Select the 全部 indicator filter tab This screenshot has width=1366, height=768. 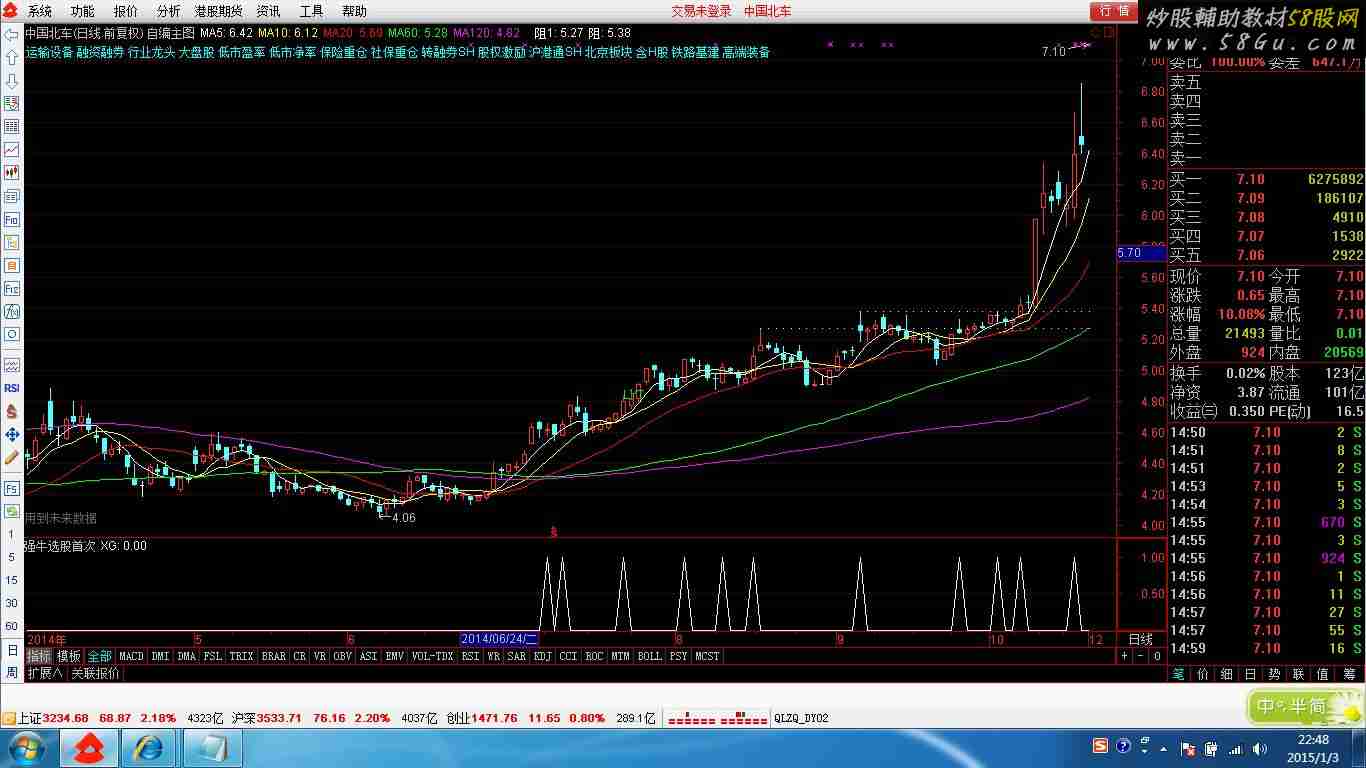(x=99, y=656)
